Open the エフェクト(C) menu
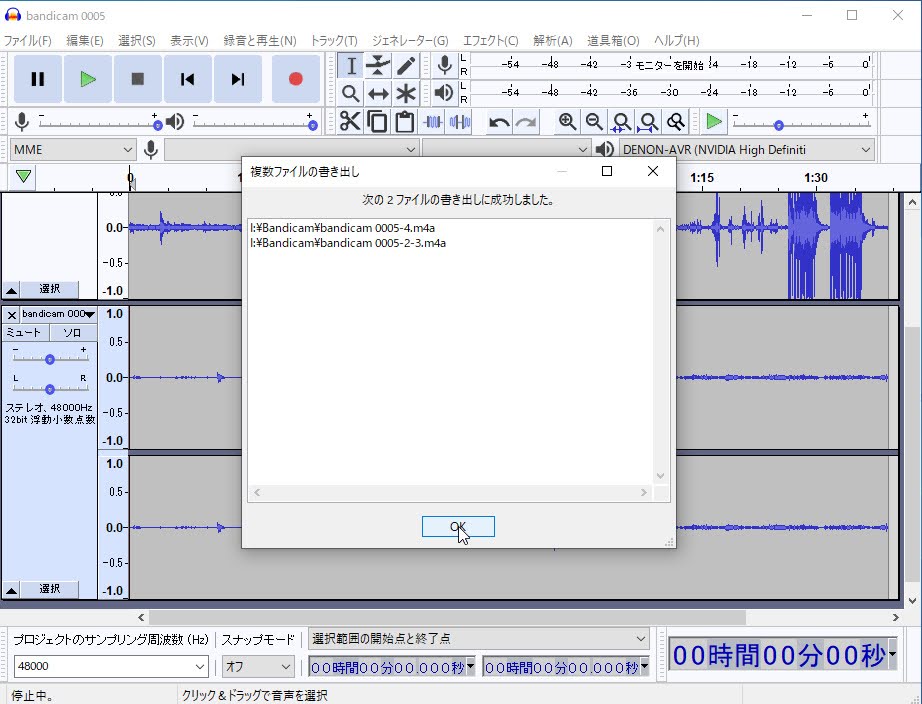This screenshot has height=704, width=922. [x=490, y=40]
